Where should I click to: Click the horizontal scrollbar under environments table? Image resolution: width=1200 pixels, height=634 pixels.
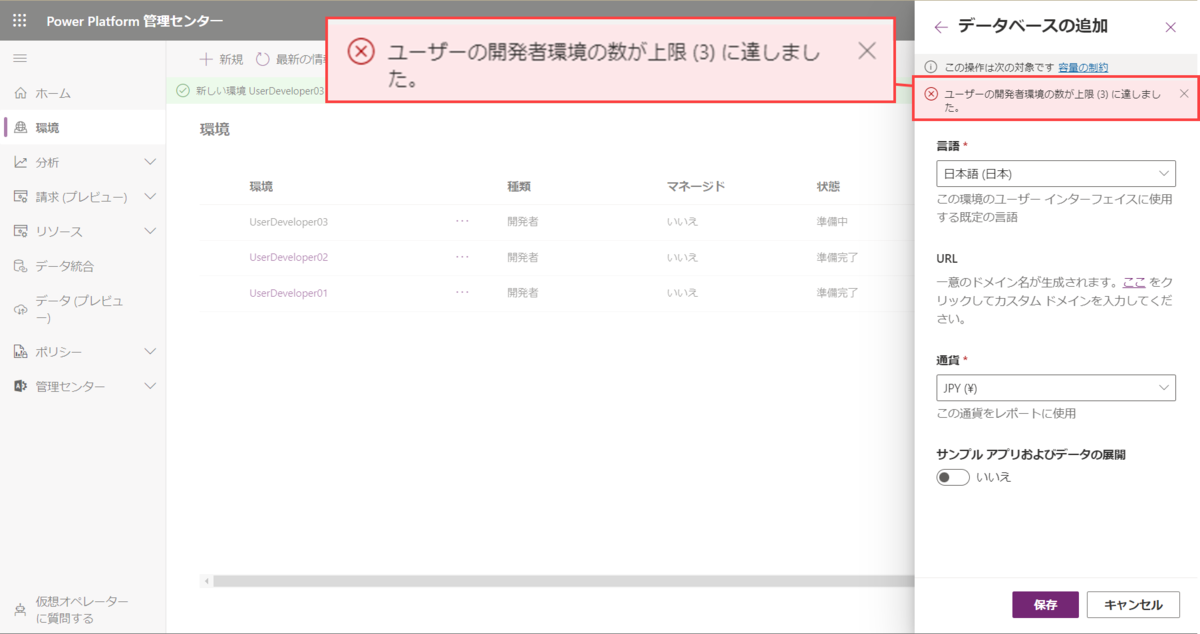[x=562, y=581]
